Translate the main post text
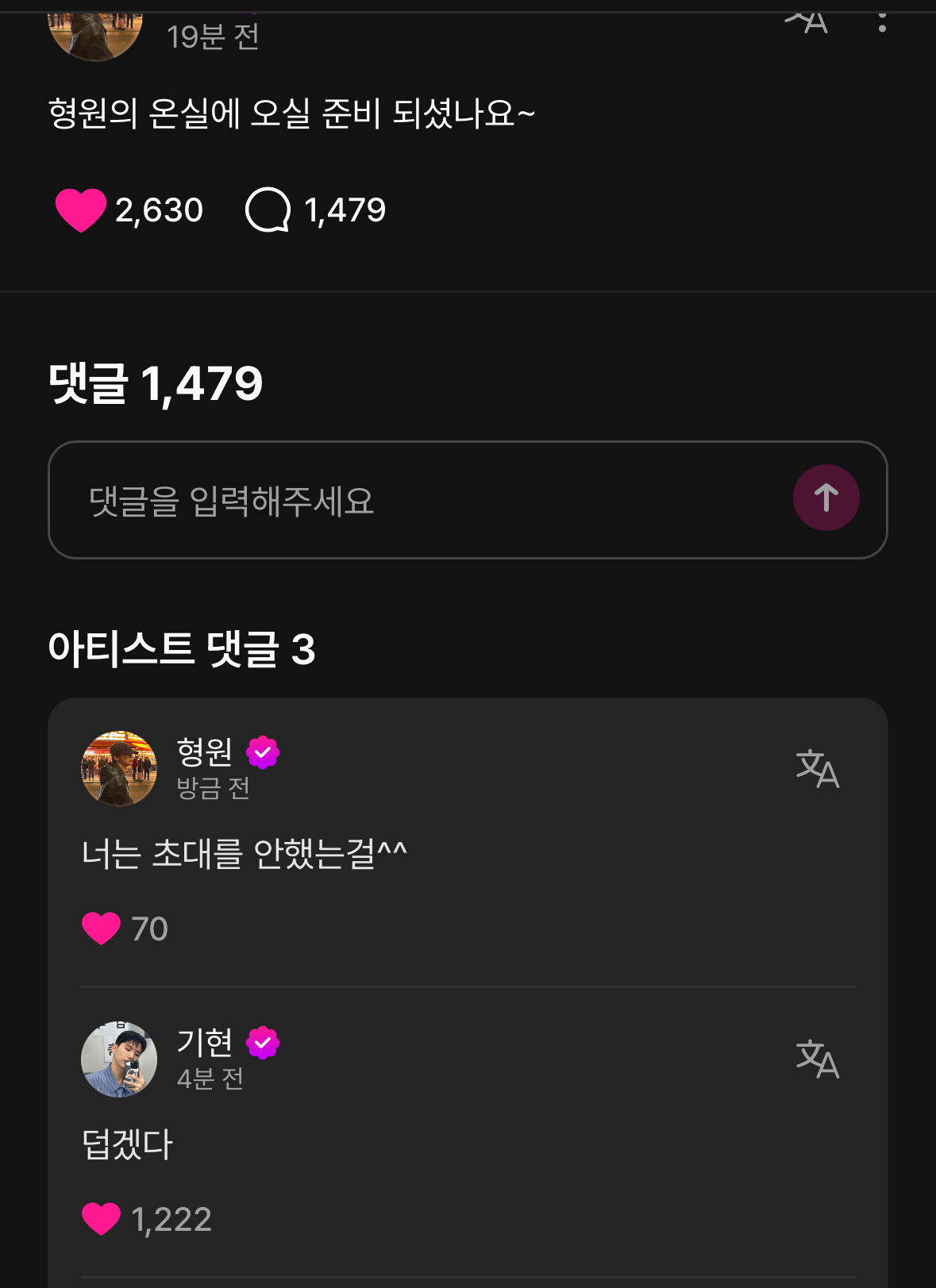This screenshot has width=936, height=1288. 807,21
